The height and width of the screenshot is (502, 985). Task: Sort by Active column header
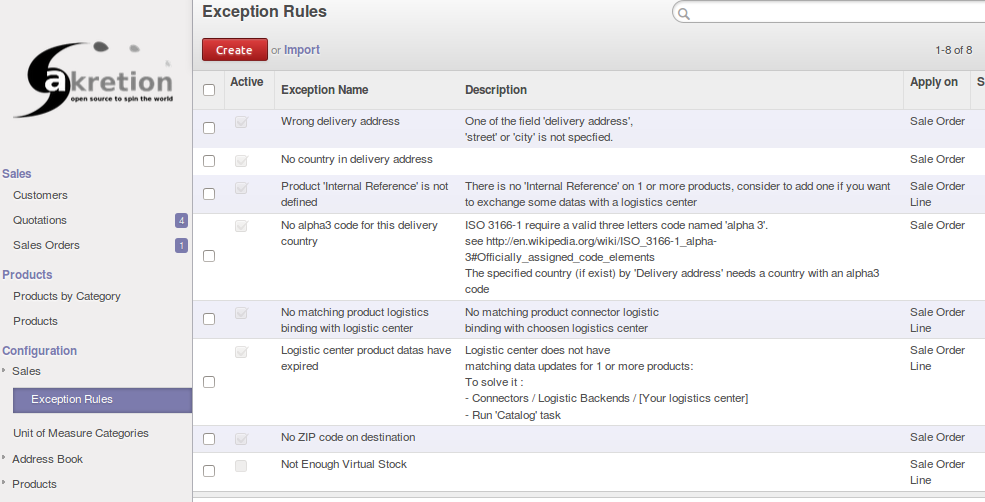pyautogui.click(x=246, y=82)
